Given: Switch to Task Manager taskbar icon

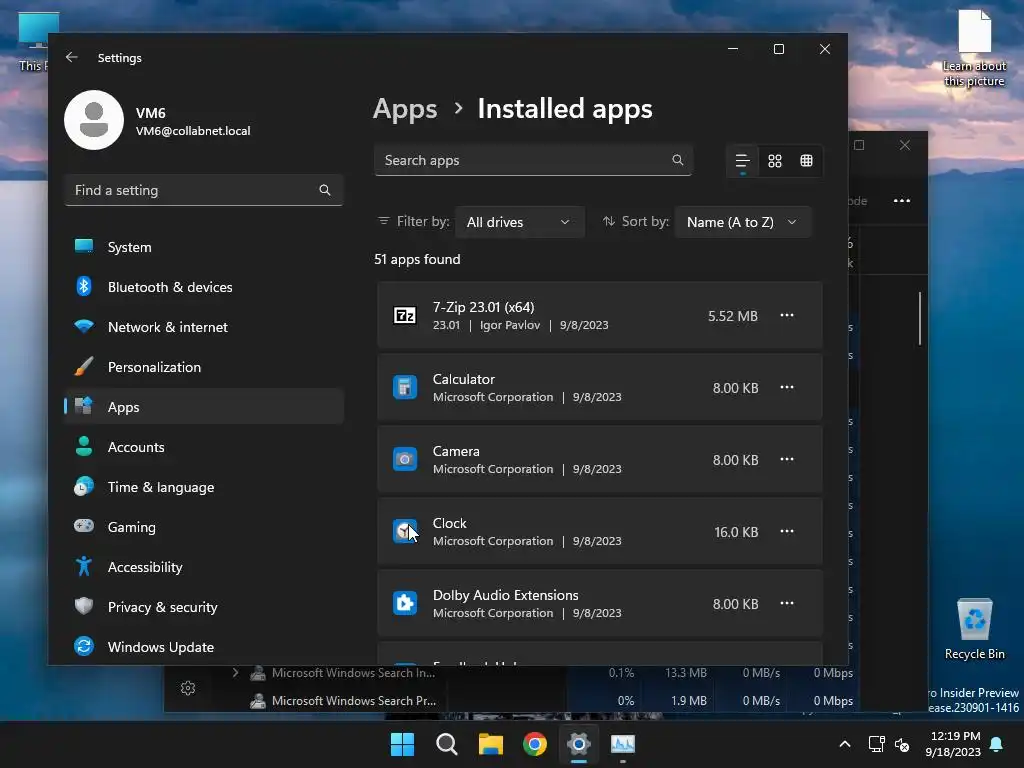Looking at the screenshot, I should [x=623, y=744].
